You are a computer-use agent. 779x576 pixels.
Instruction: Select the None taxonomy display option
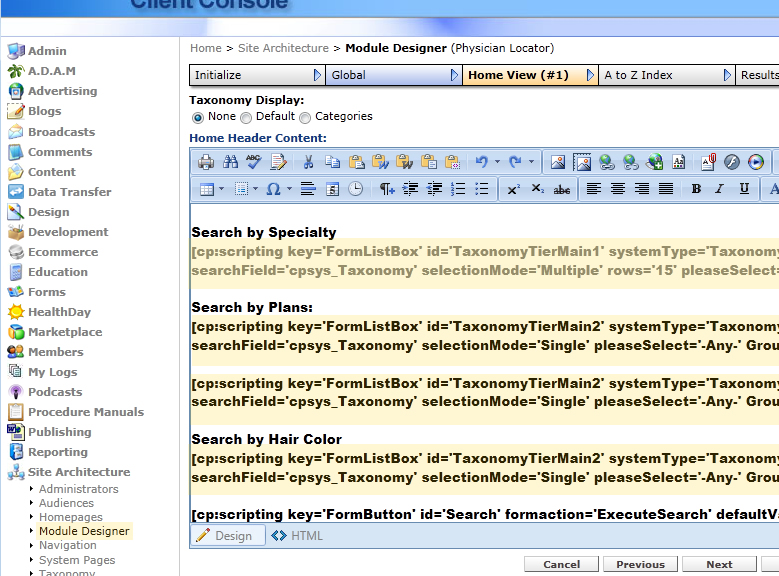point(198,117)
